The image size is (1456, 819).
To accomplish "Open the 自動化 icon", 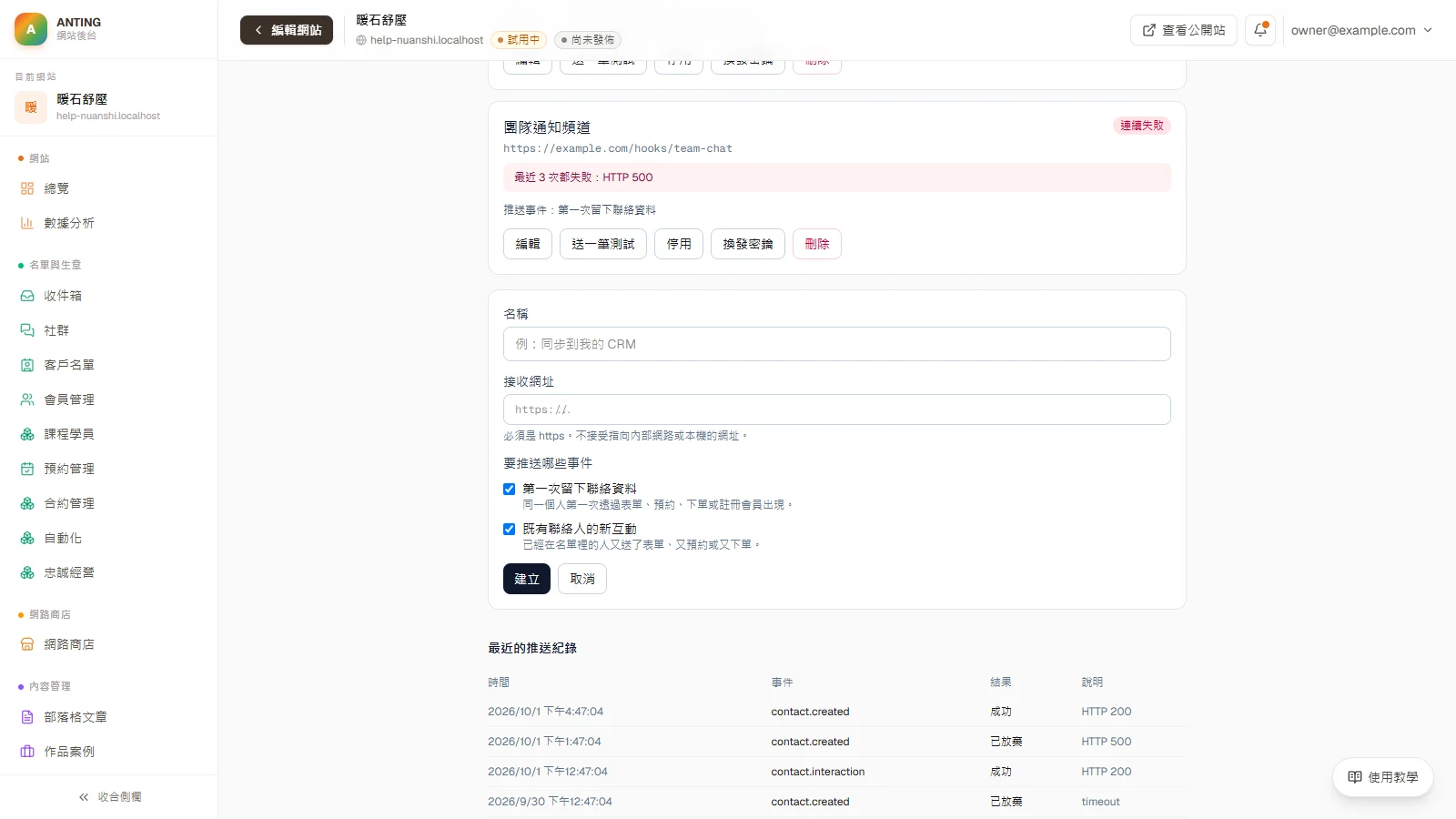I will [27, 538].
